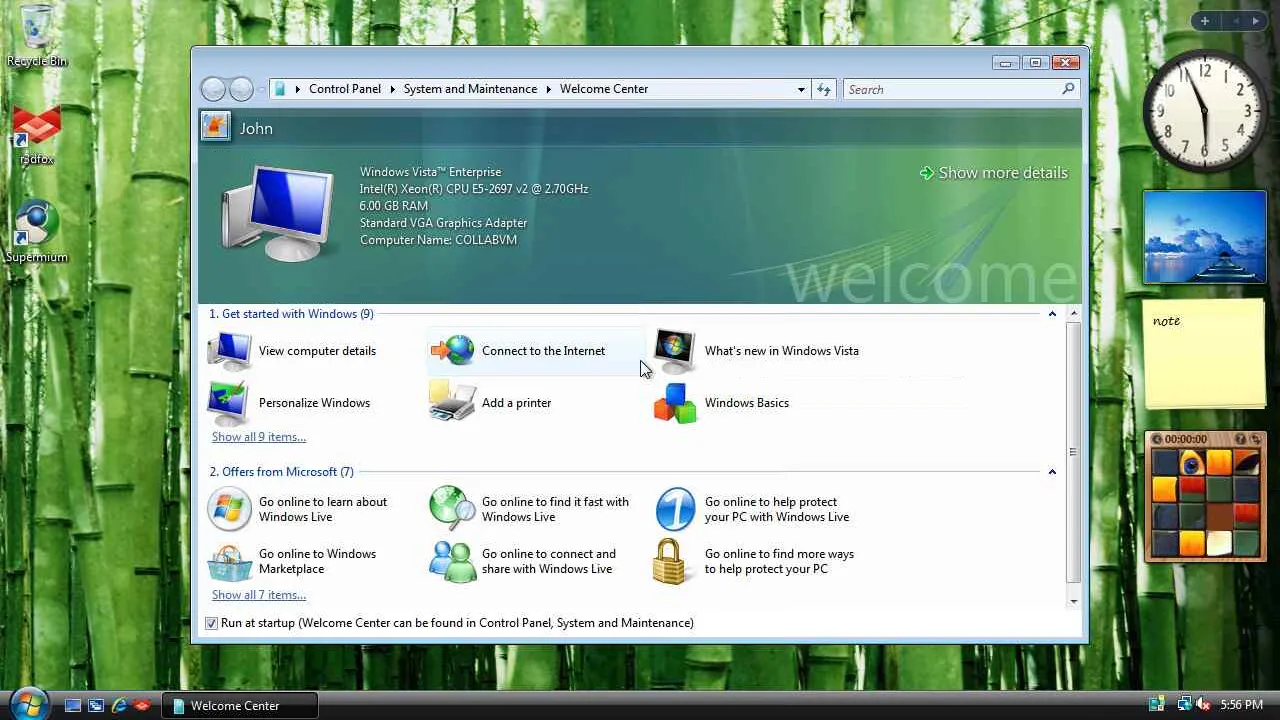Click the slideshow gadget photo thumbnail

point(1205,237)
